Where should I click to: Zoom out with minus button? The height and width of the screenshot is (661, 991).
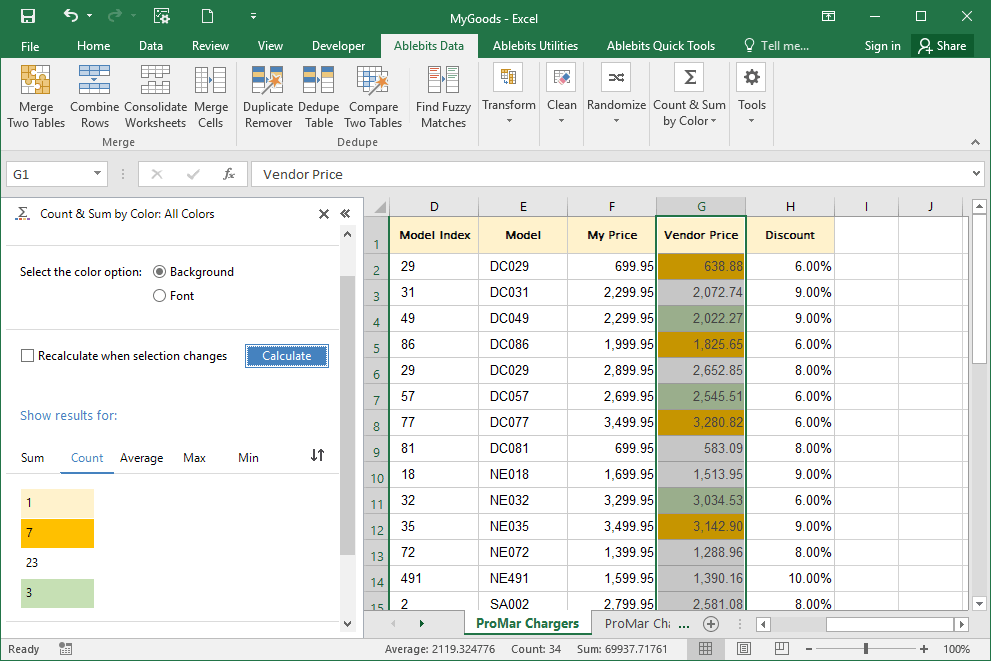[x=808, y=649]
